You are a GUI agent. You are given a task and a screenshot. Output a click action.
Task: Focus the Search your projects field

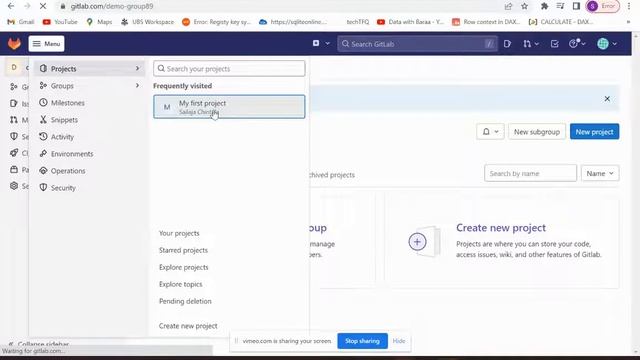click(229, 69)
